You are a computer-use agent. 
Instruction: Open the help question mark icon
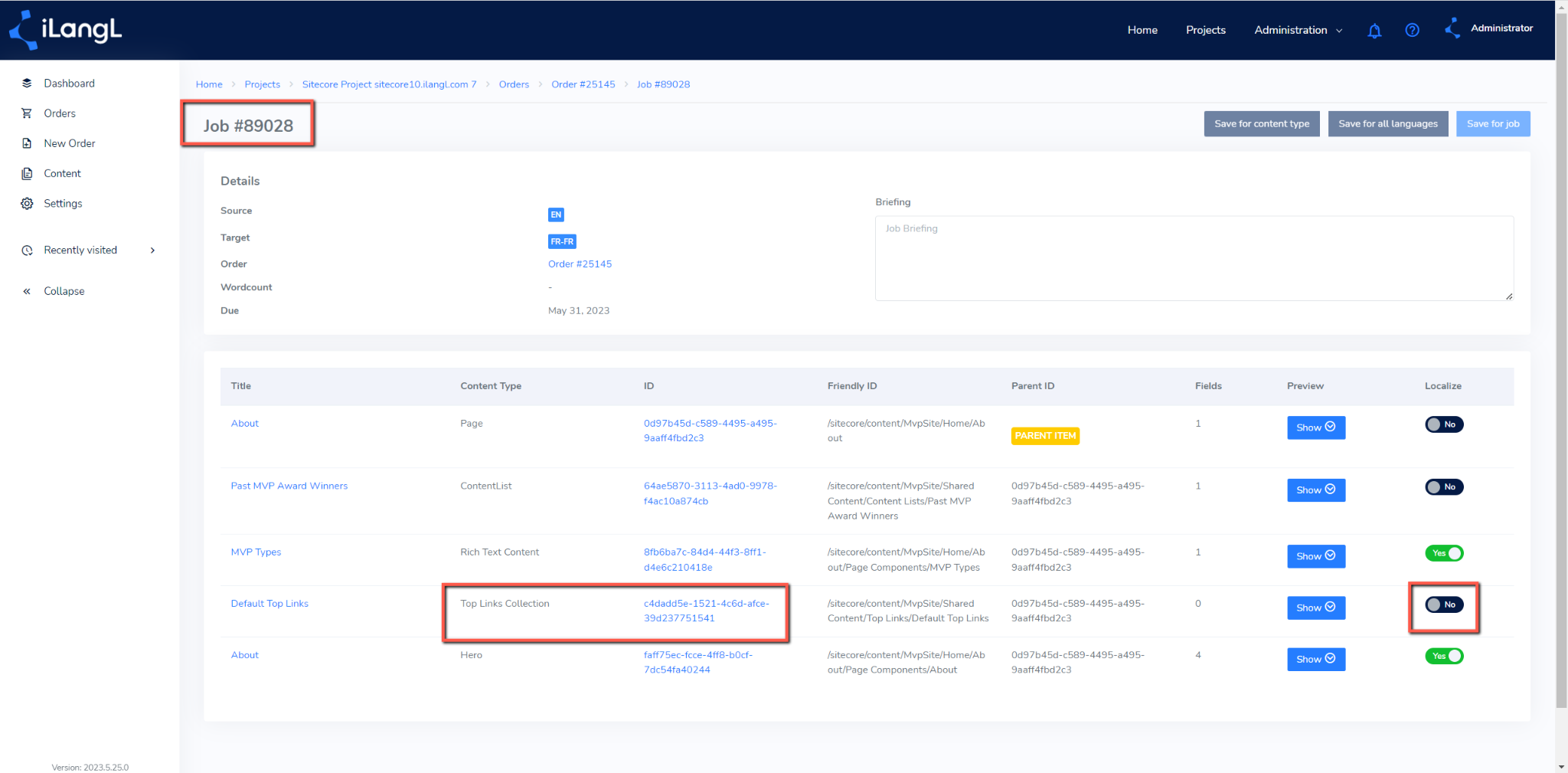(1413, 30)
